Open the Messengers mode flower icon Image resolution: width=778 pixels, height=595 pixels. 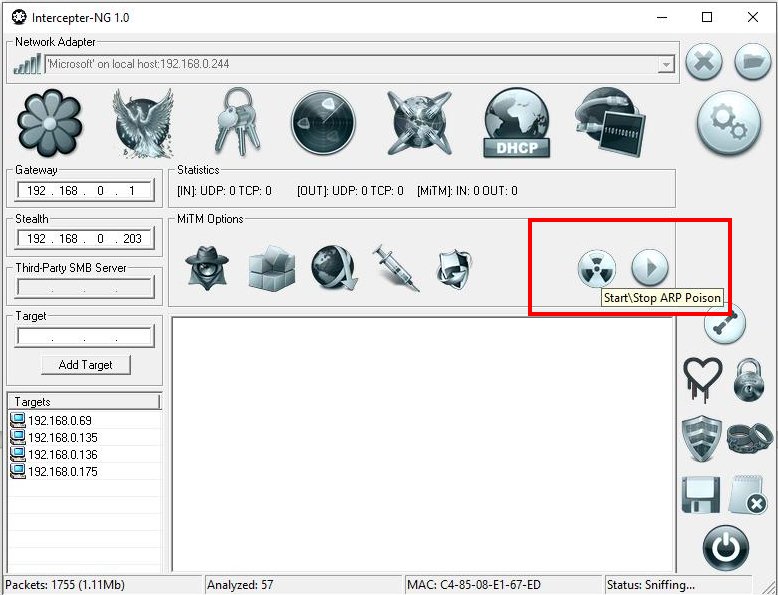(x=49, y=123)
